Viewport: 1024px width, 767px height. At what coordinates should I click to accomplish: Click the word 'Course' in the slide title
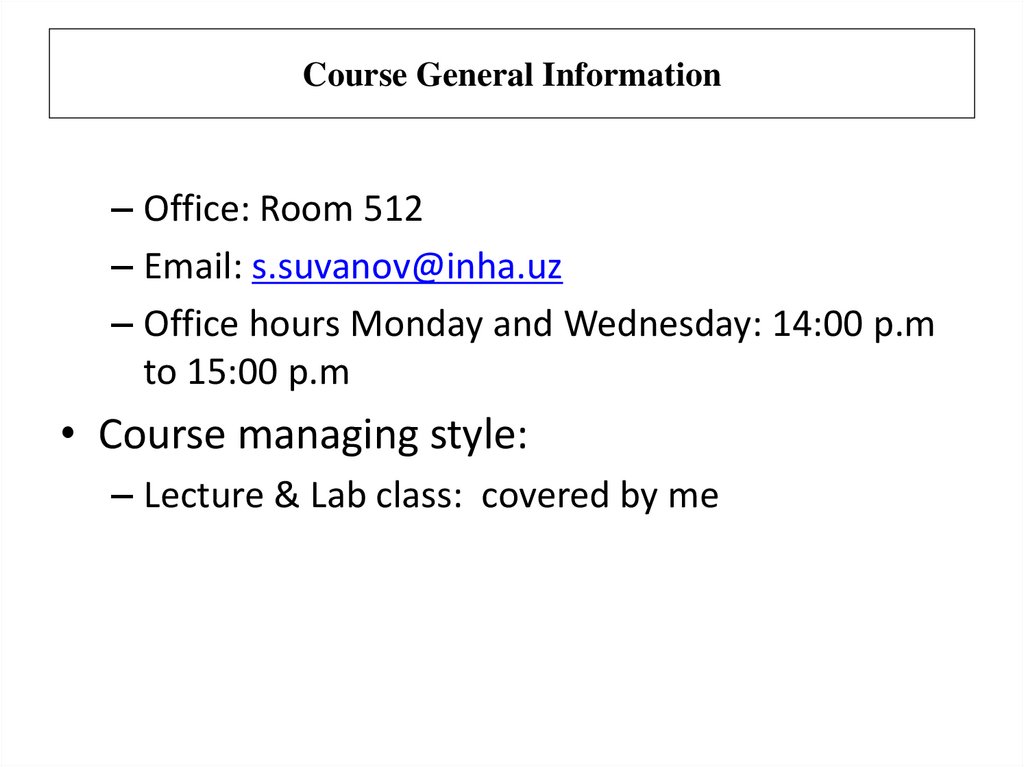coord(354,75)
